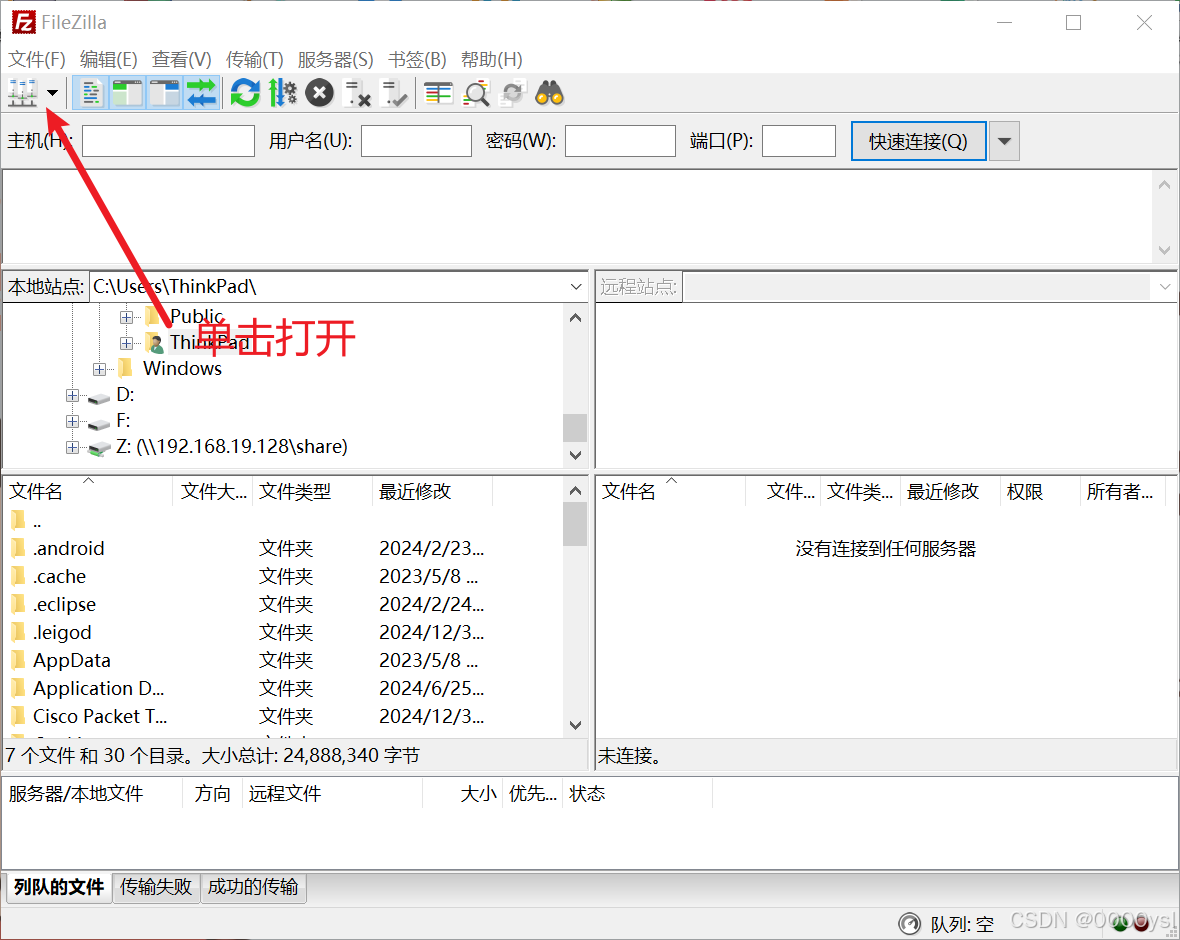The image size is (1180, 940).
Task: Cancel the current operation icon
Action: (319, 93)
